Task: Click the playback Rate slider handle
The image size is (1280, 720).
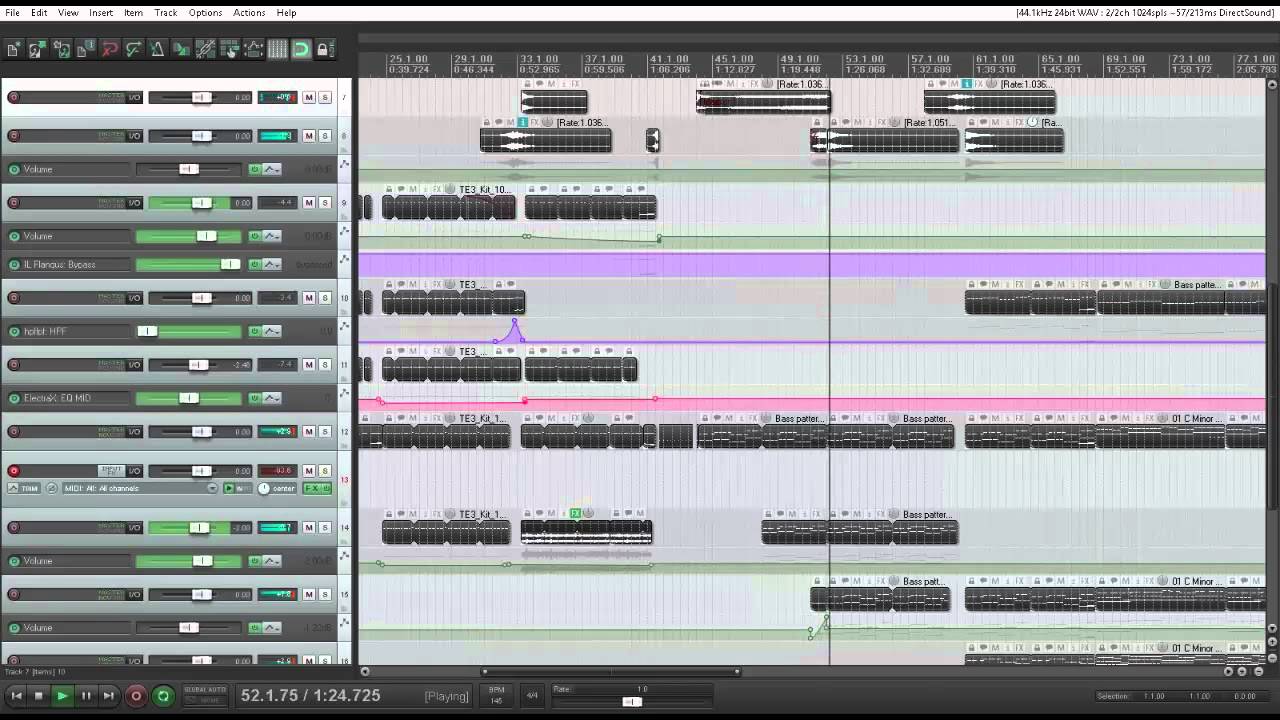Action: coord(631,702)
